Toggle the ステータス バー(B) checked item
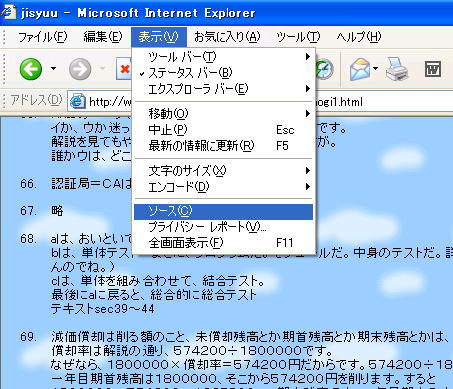 223,73
